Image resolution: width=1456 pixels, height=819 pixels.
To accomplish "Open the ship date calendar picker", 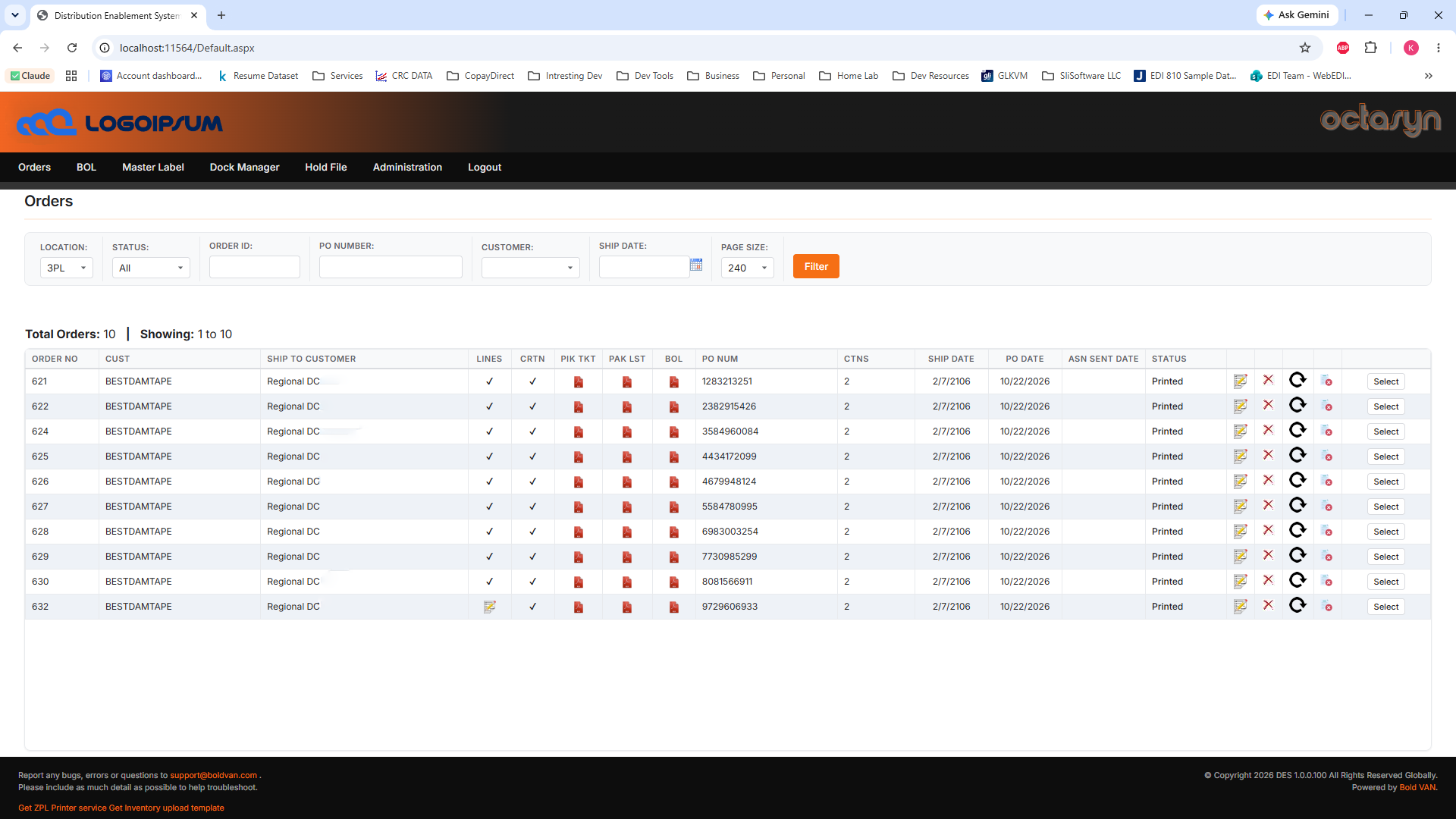I will (696, 265).
